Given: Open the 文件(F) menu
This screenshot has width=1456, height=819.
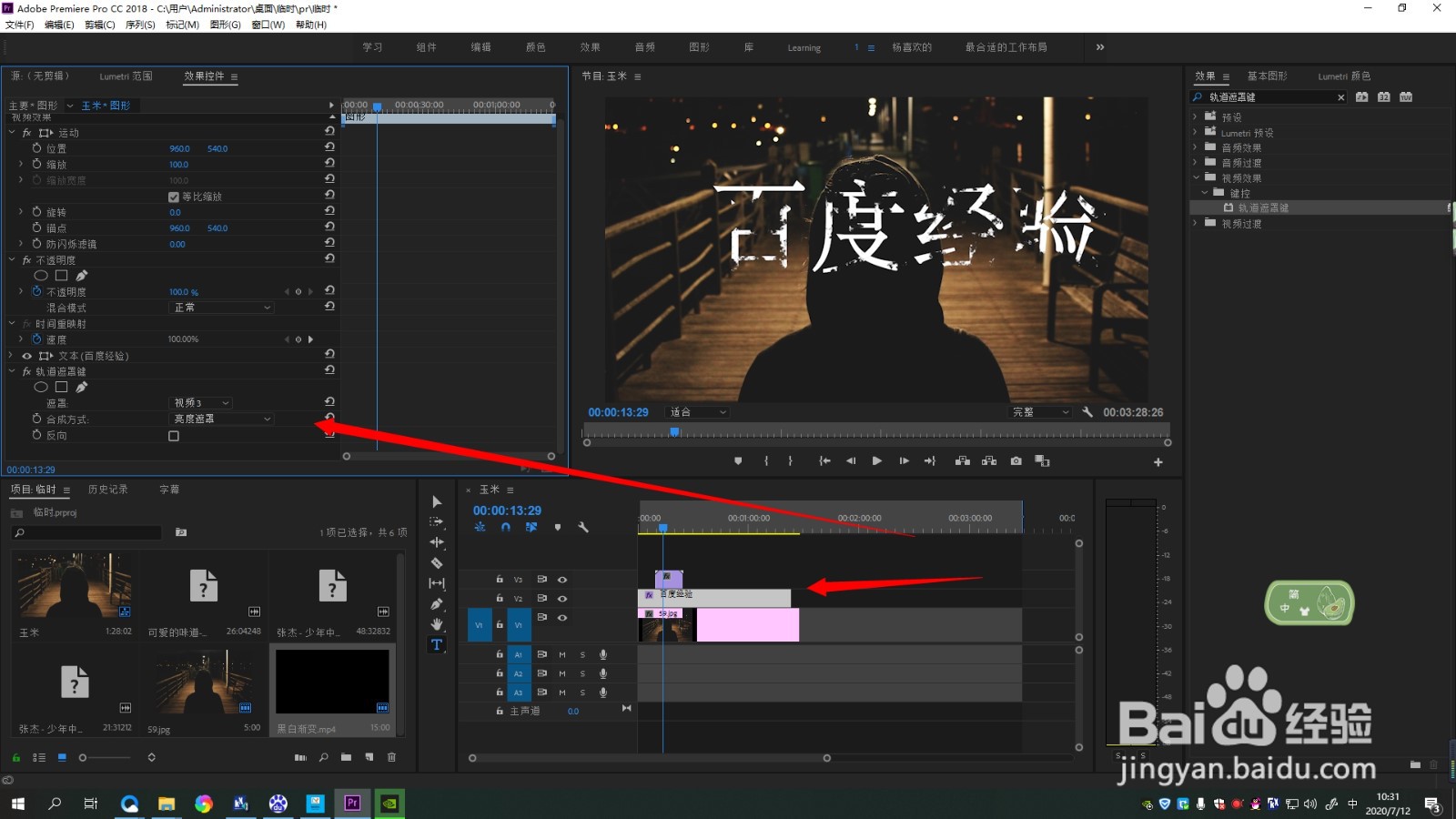Looking at the screenshot, I should (19, 25).
